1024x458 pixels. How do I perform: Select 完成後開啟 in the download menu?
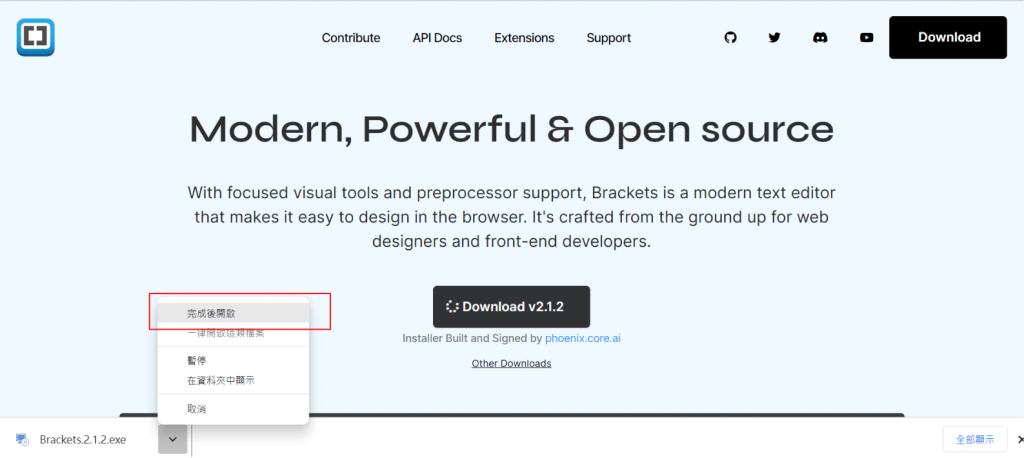click(x=233, y=314)
